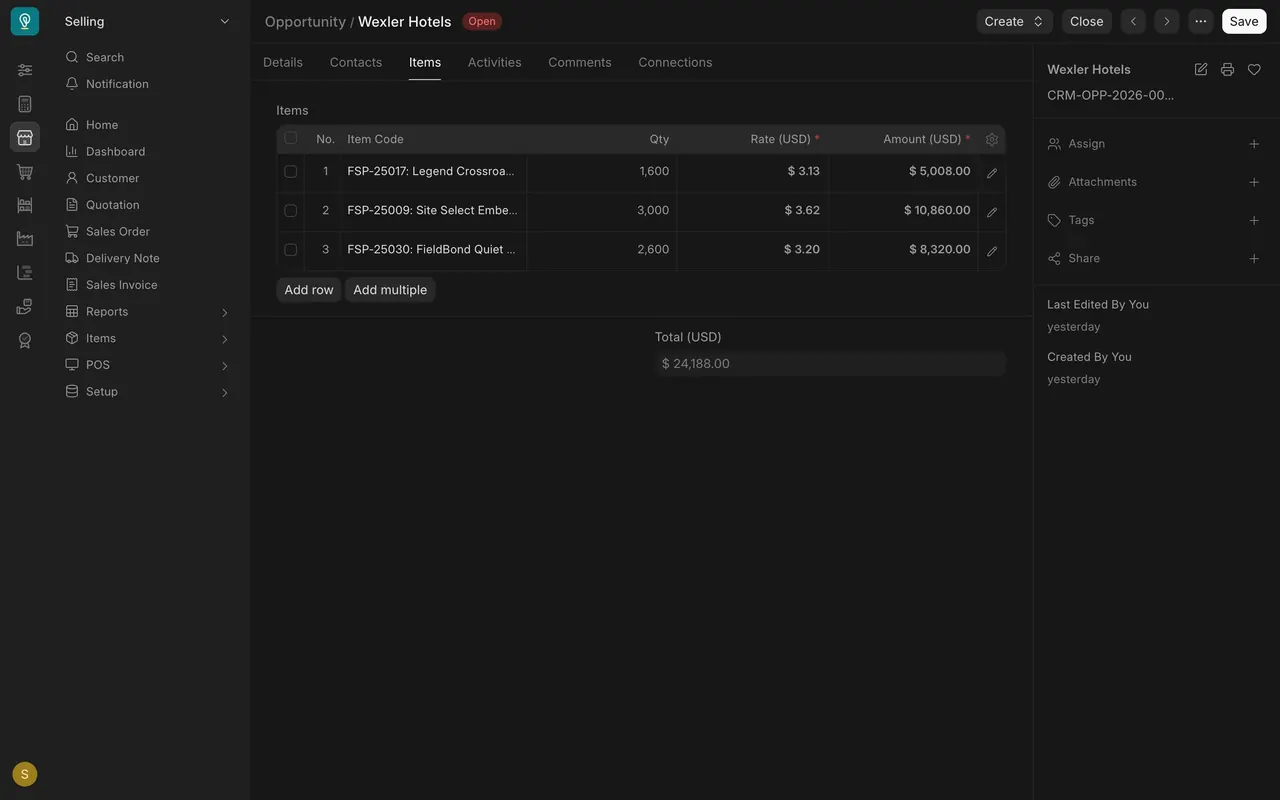The image size is (1280, 800).
Task: Click the edit pencil for row FSP-25017
Action: coord(992,173)
